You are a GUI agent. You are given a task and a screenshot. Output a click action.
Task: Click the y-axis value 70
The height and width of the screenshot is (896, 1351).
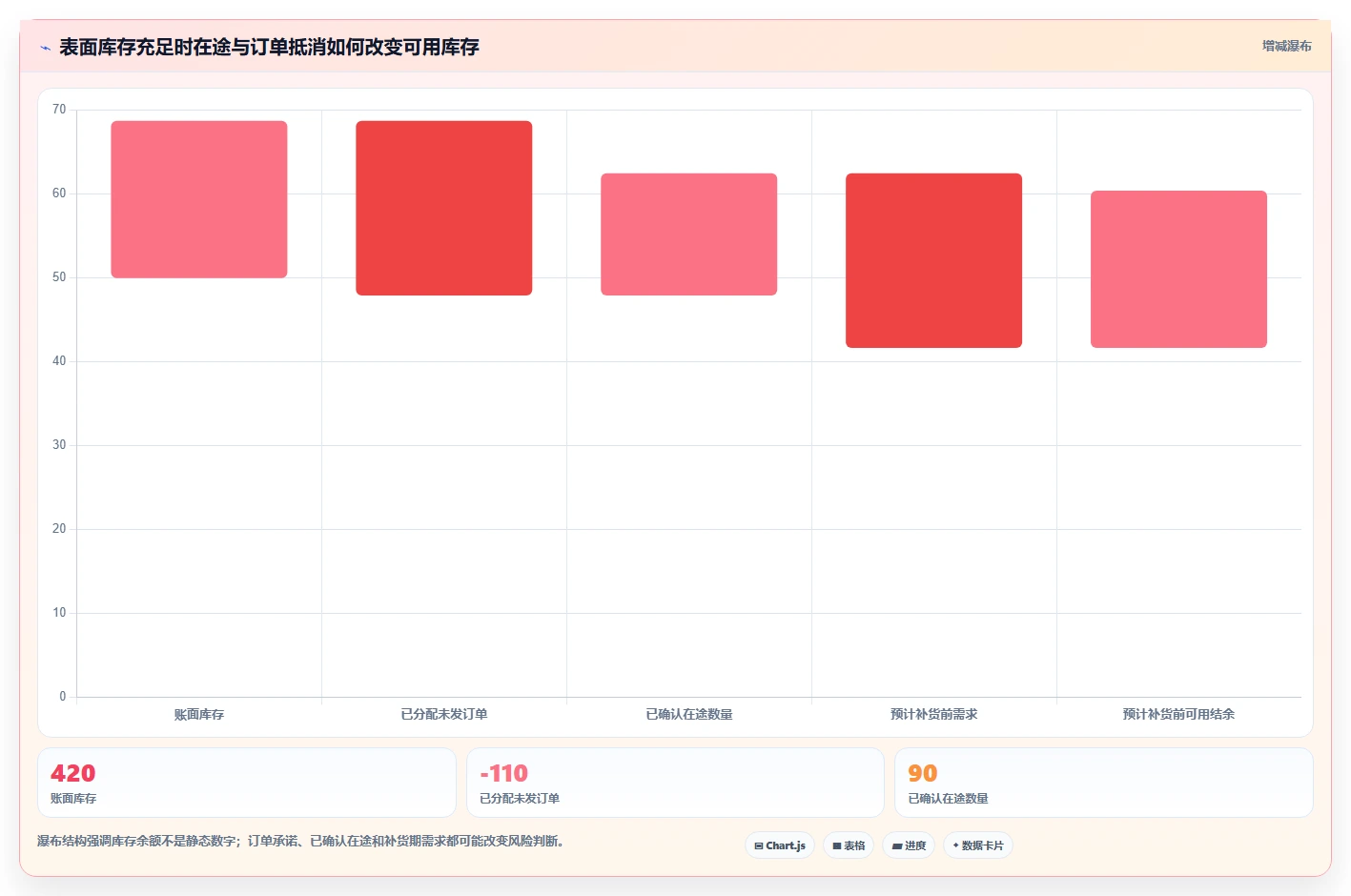59,110
